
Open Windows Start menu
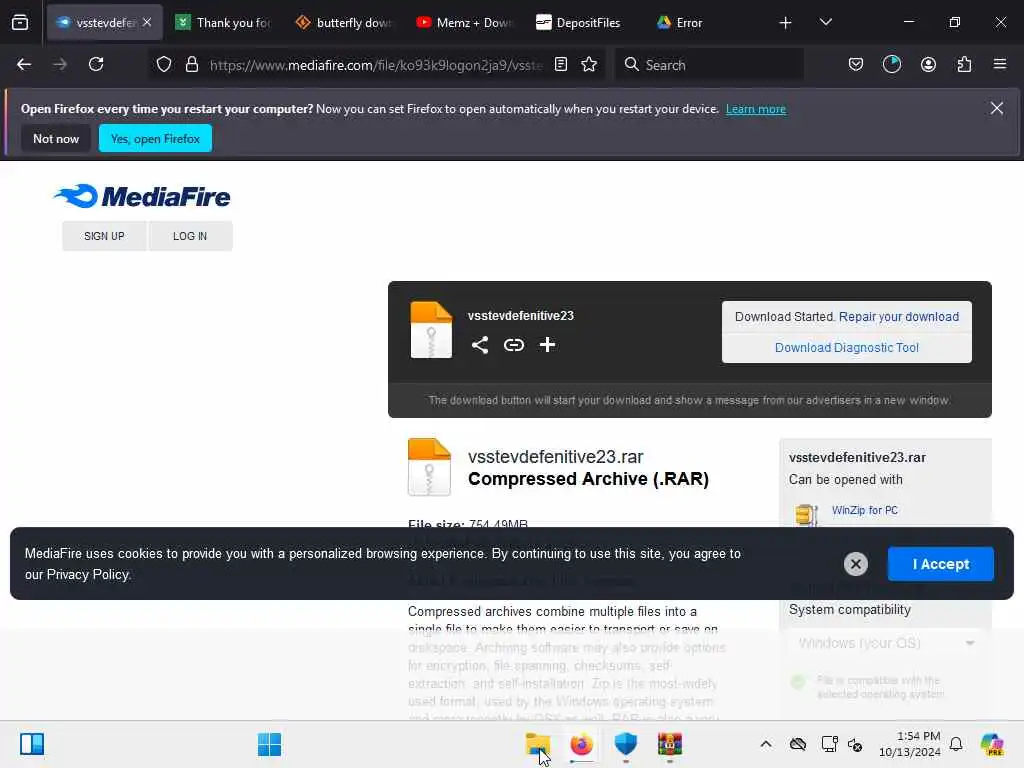point(269,744)
